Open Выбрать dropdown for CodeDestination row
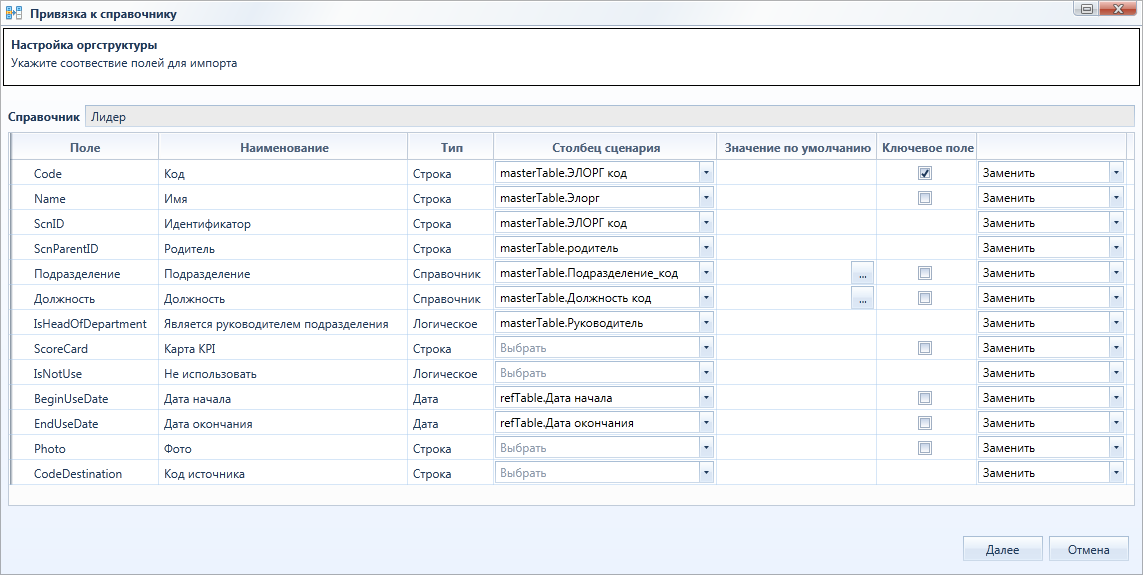The image size is (1143, 575). 706,473
